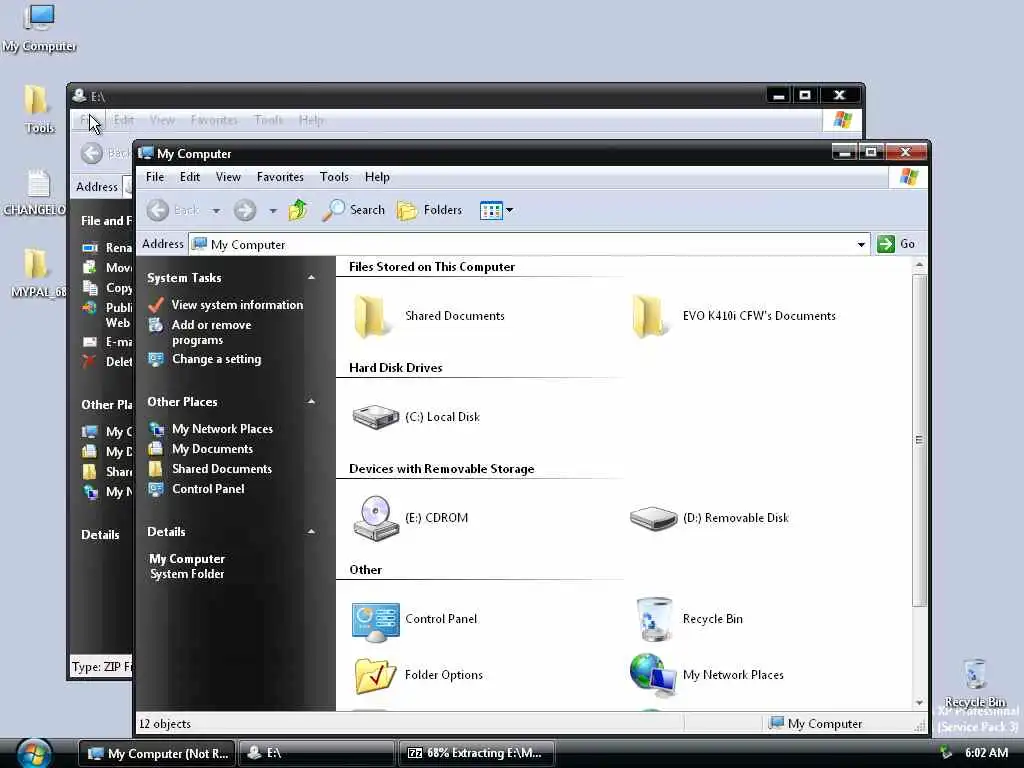Click the Go arrow button next to address bar
Image resolution: width=1024 pixels, height=768 pixels.
[x=886, y=244]
